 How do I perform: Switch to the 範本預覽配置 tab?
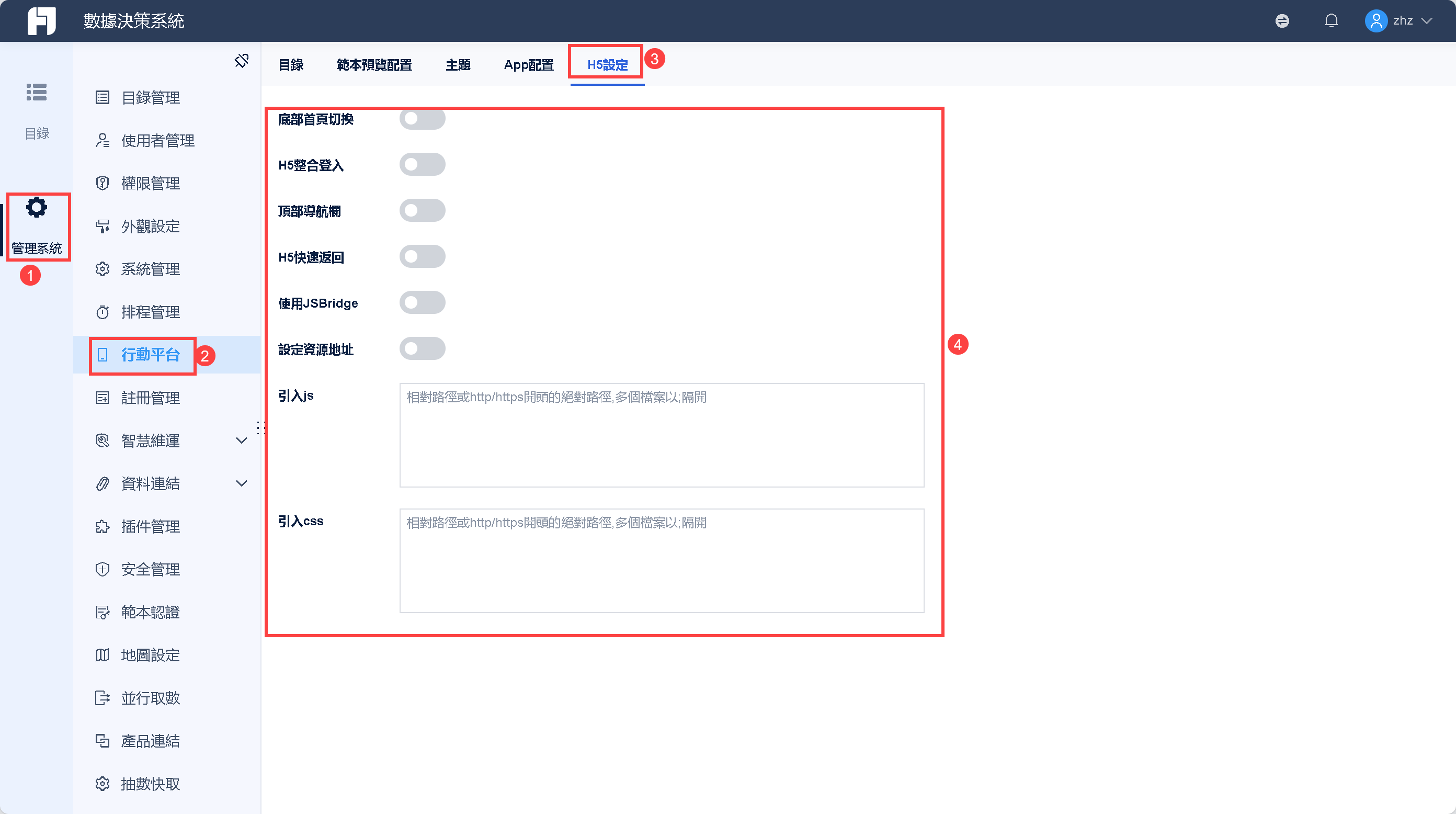374,65
